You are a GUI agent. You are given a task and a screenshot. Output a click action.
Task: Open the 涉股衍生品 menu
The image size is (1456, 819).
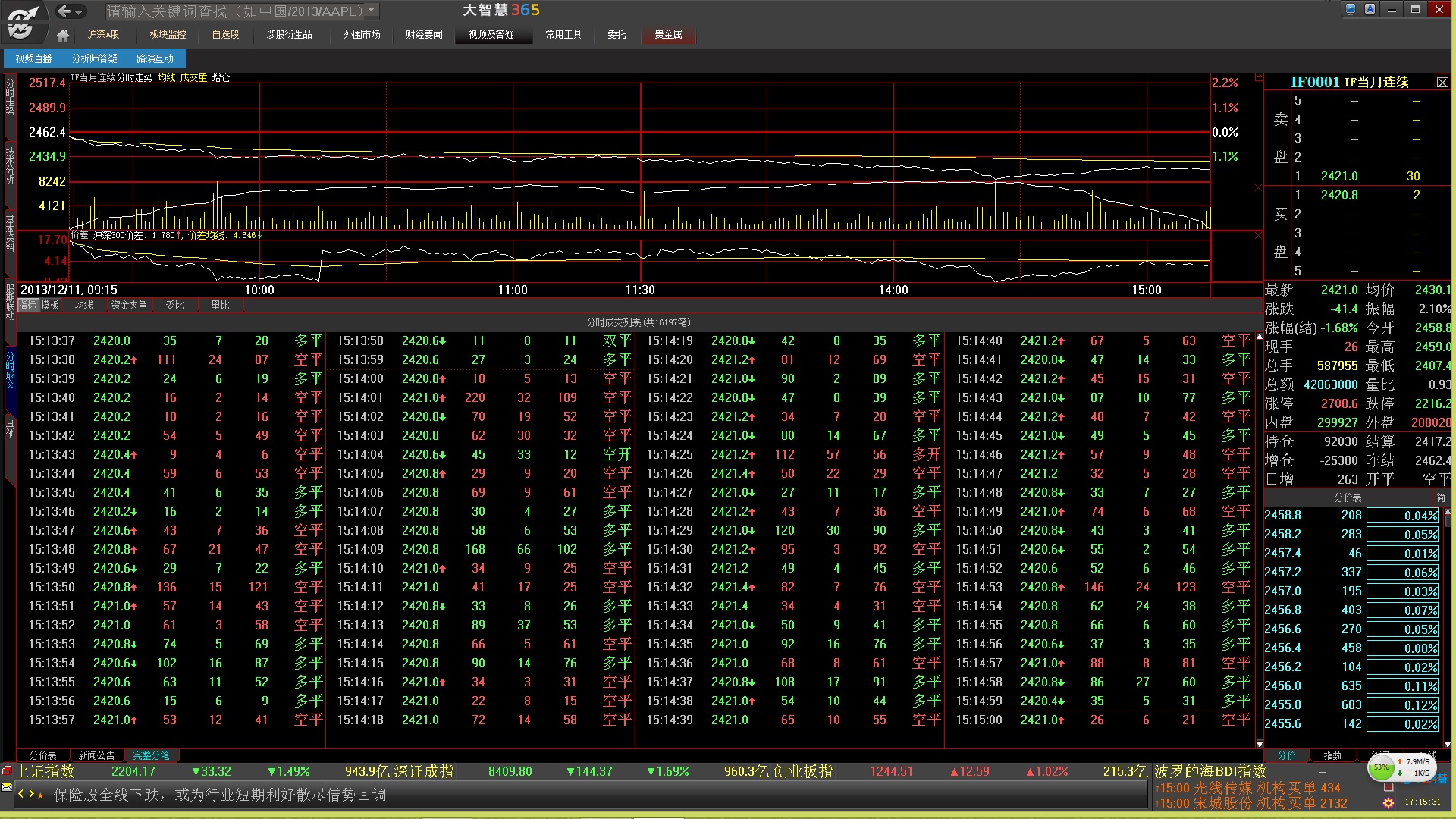click(289, 35)
